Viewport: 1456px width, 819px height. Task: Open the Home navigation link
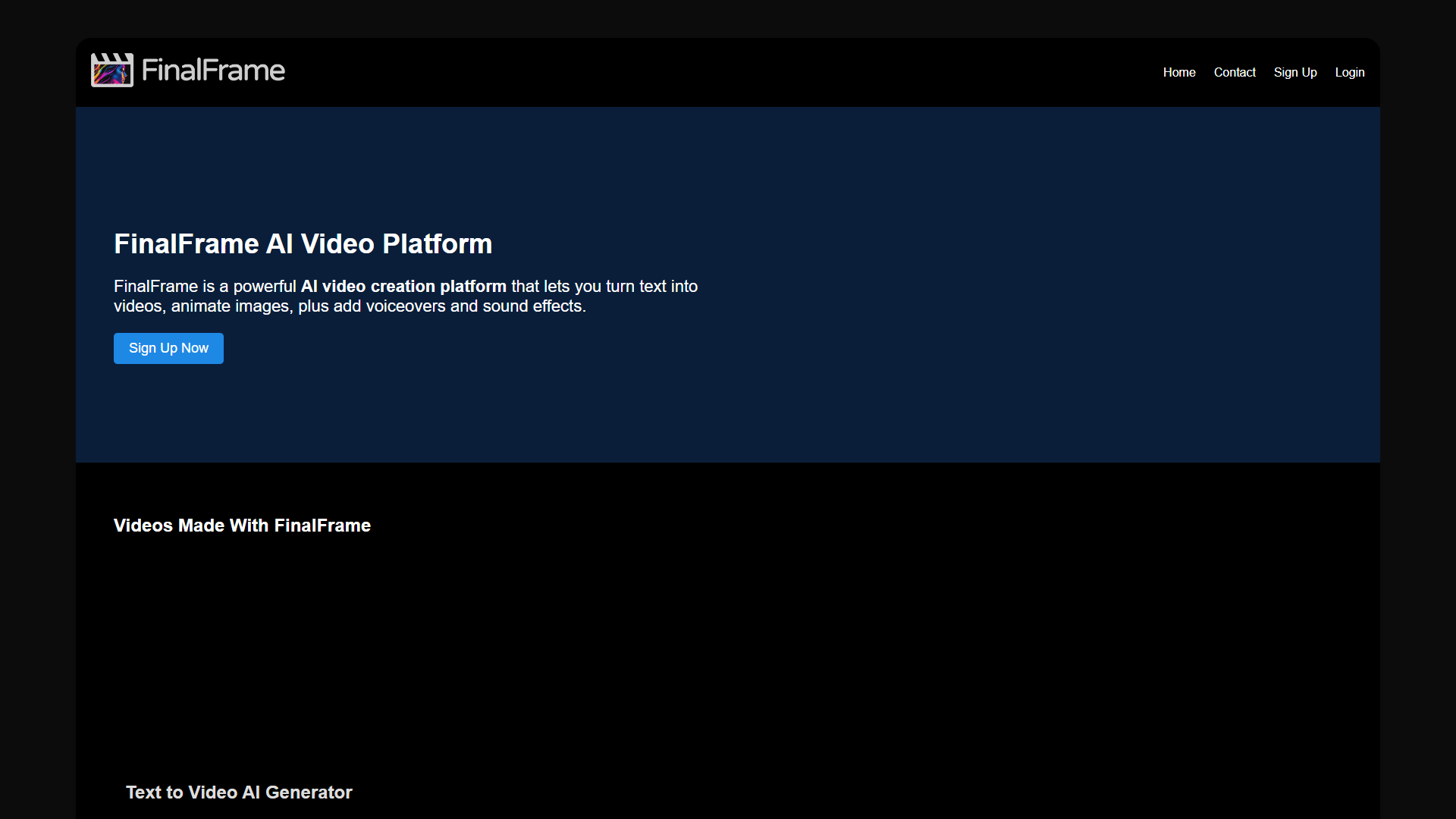[1179, 72]
